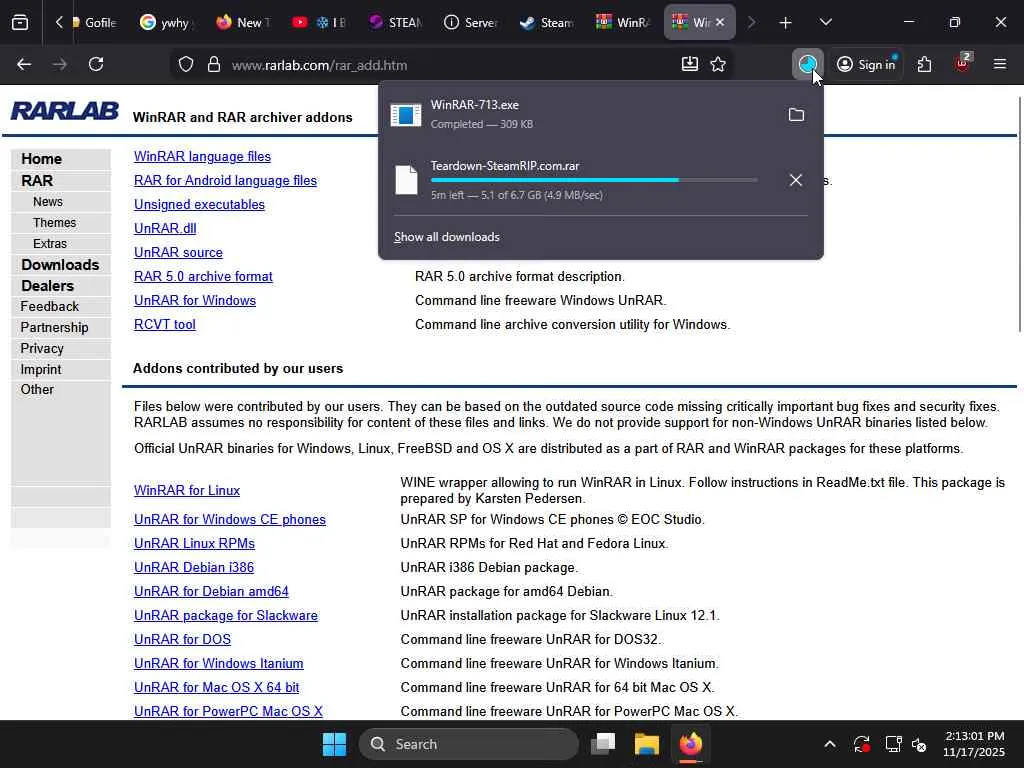The width and height of the screenshot is (1024, 768).
Task: Open the Extensions puzzle icon
Action: click(924, 64)
